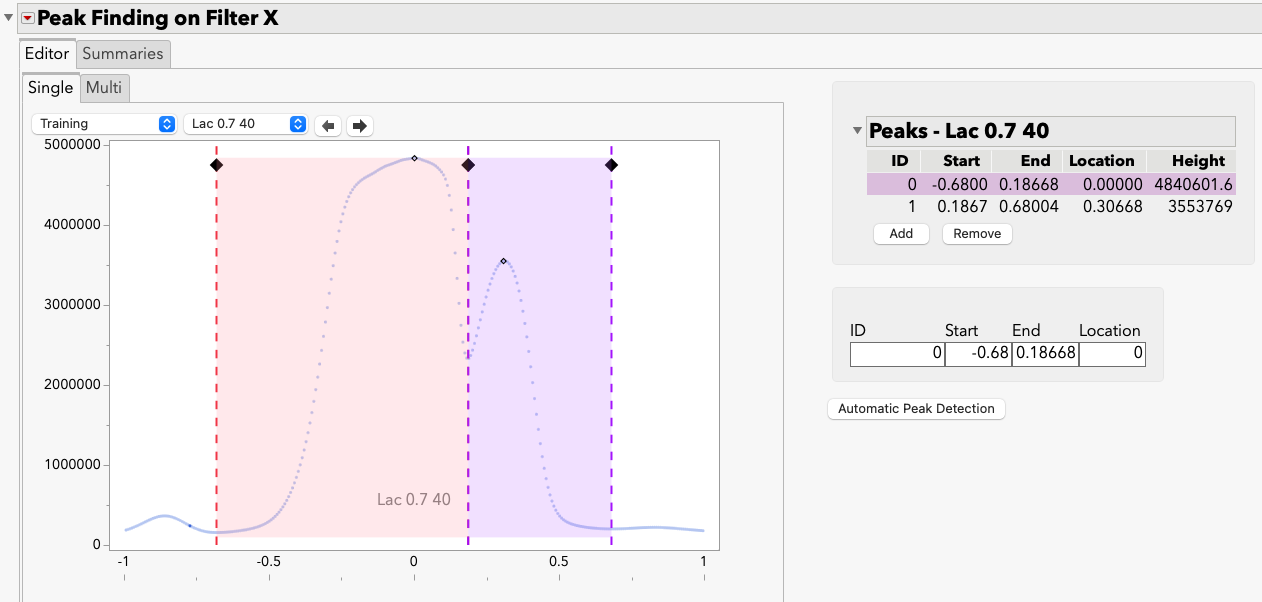Select the Editor tab
This screenshot has height=602, width=1262.
[x=46, y=53]
